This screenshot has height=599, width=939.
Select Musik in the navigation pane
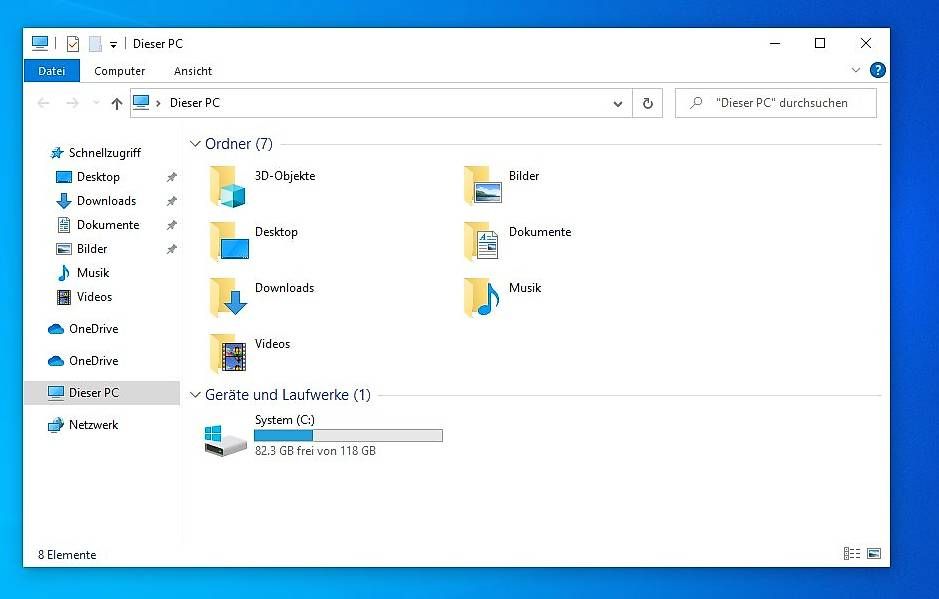[102, 273]
